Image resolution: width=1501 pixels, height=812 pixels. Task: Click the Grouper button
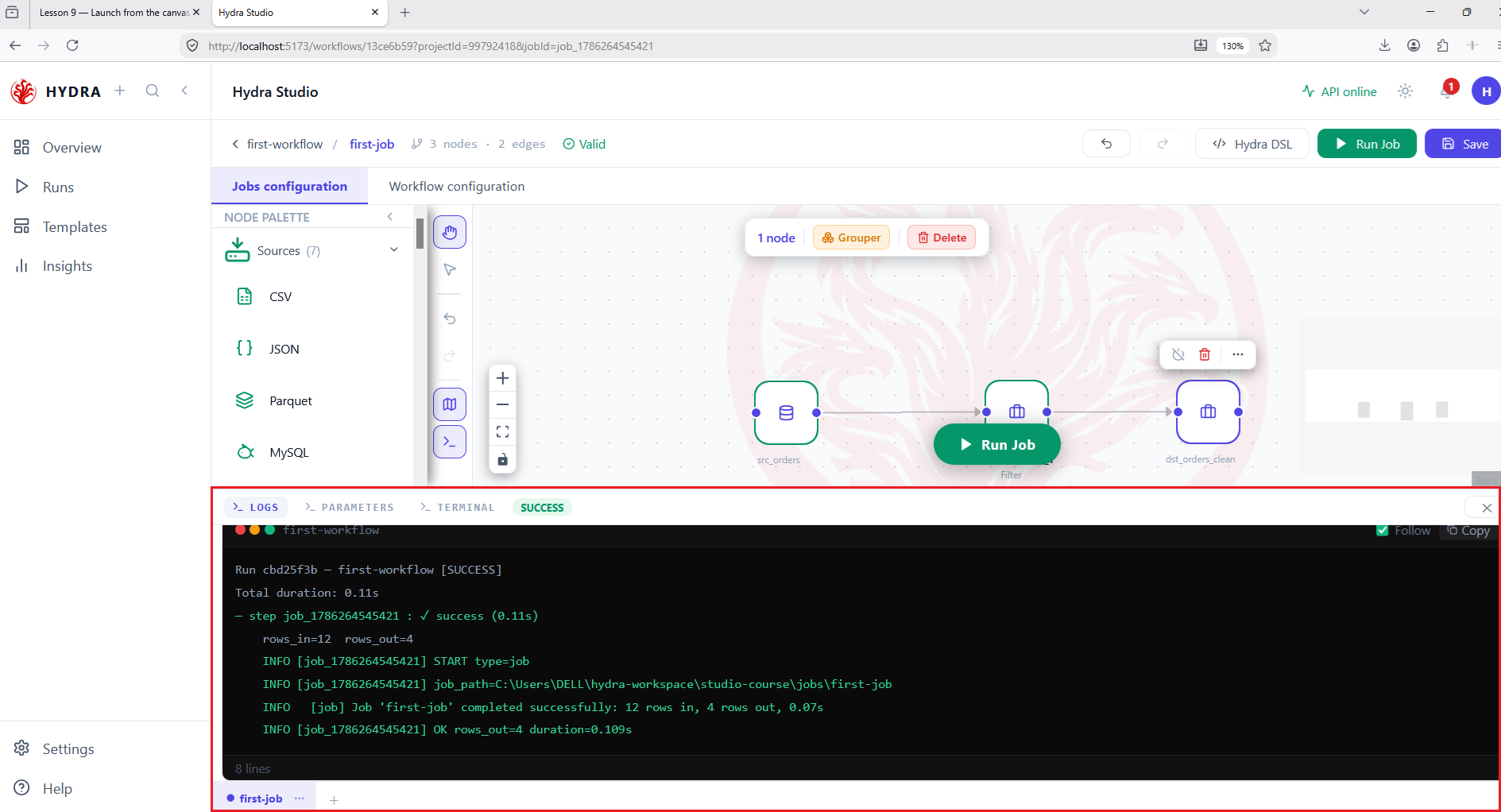851,238
